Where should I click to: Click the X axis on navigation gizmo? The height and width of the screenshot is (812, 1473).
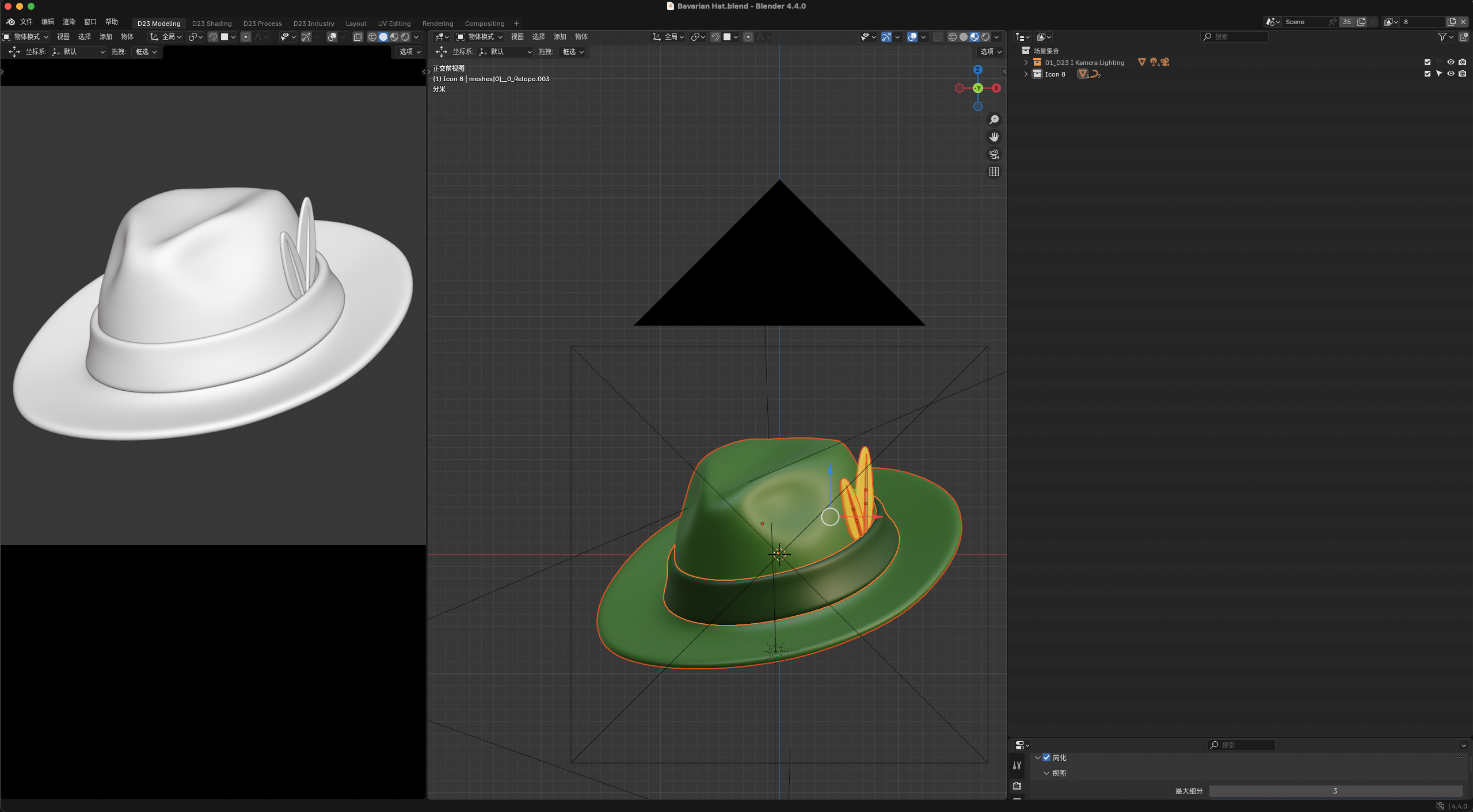[996, 88]
